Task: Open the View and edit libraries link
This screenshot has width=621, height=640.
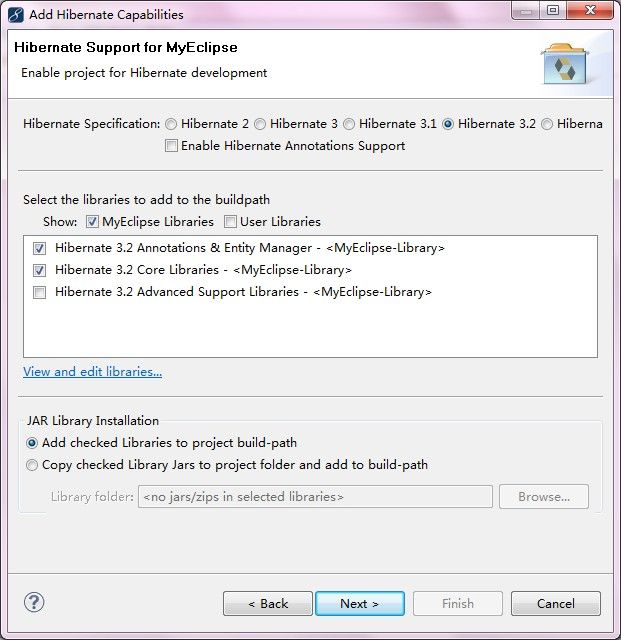Action: (93, 372)
